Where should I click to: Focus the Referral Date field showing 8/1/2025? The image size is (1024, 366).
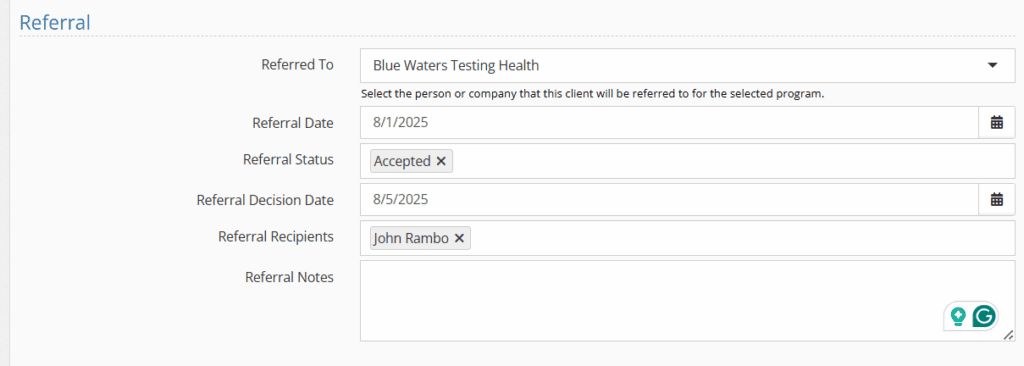pyautogui.click(x=669, y=122)
